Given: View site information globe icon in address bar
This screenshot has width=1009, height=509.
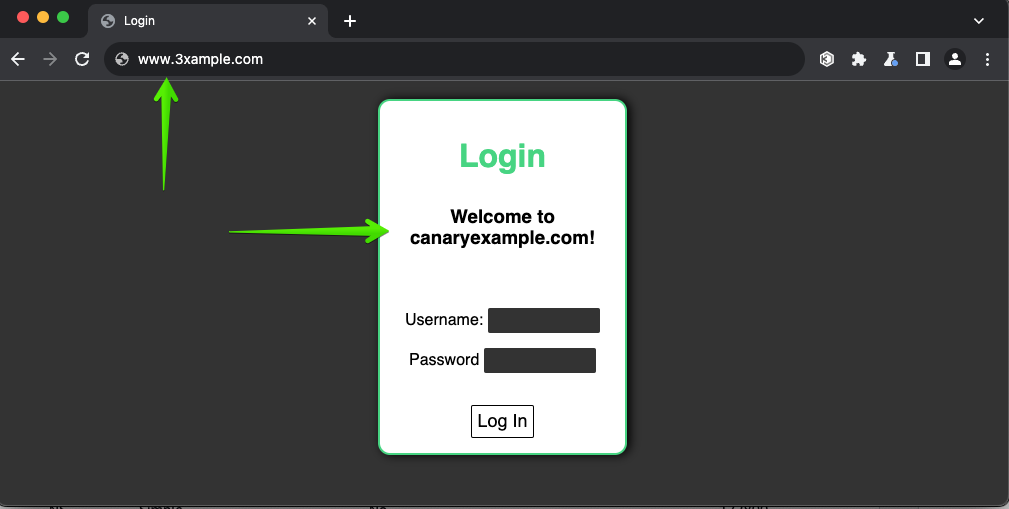Looking at the screenshot, I should 122,59.
